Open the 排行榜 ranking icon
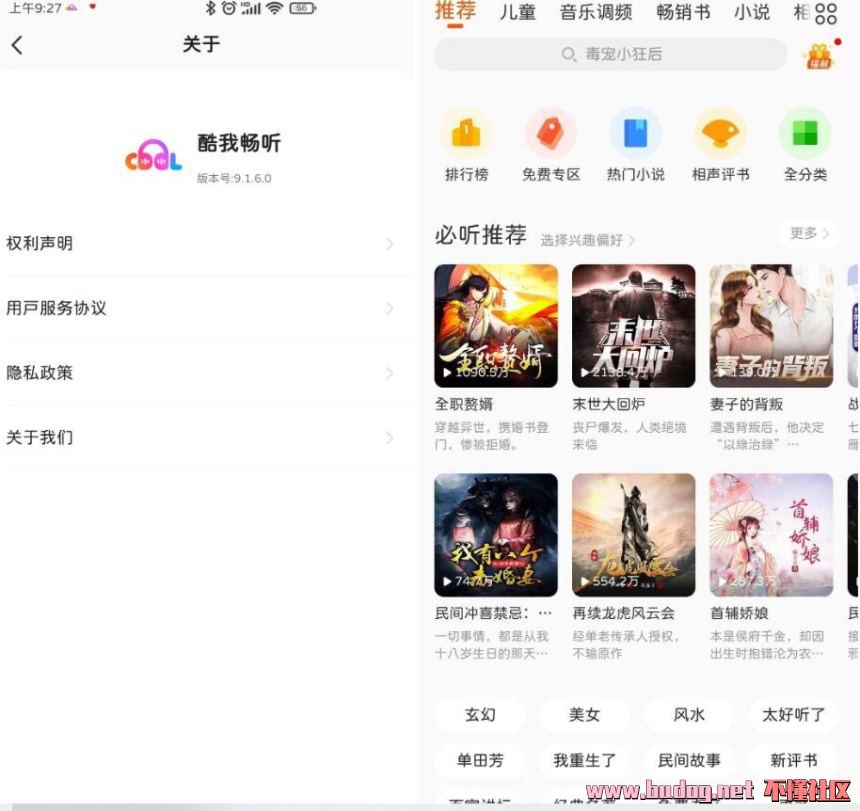This screenshot has height=811, width=860. (x=466, y=133)
